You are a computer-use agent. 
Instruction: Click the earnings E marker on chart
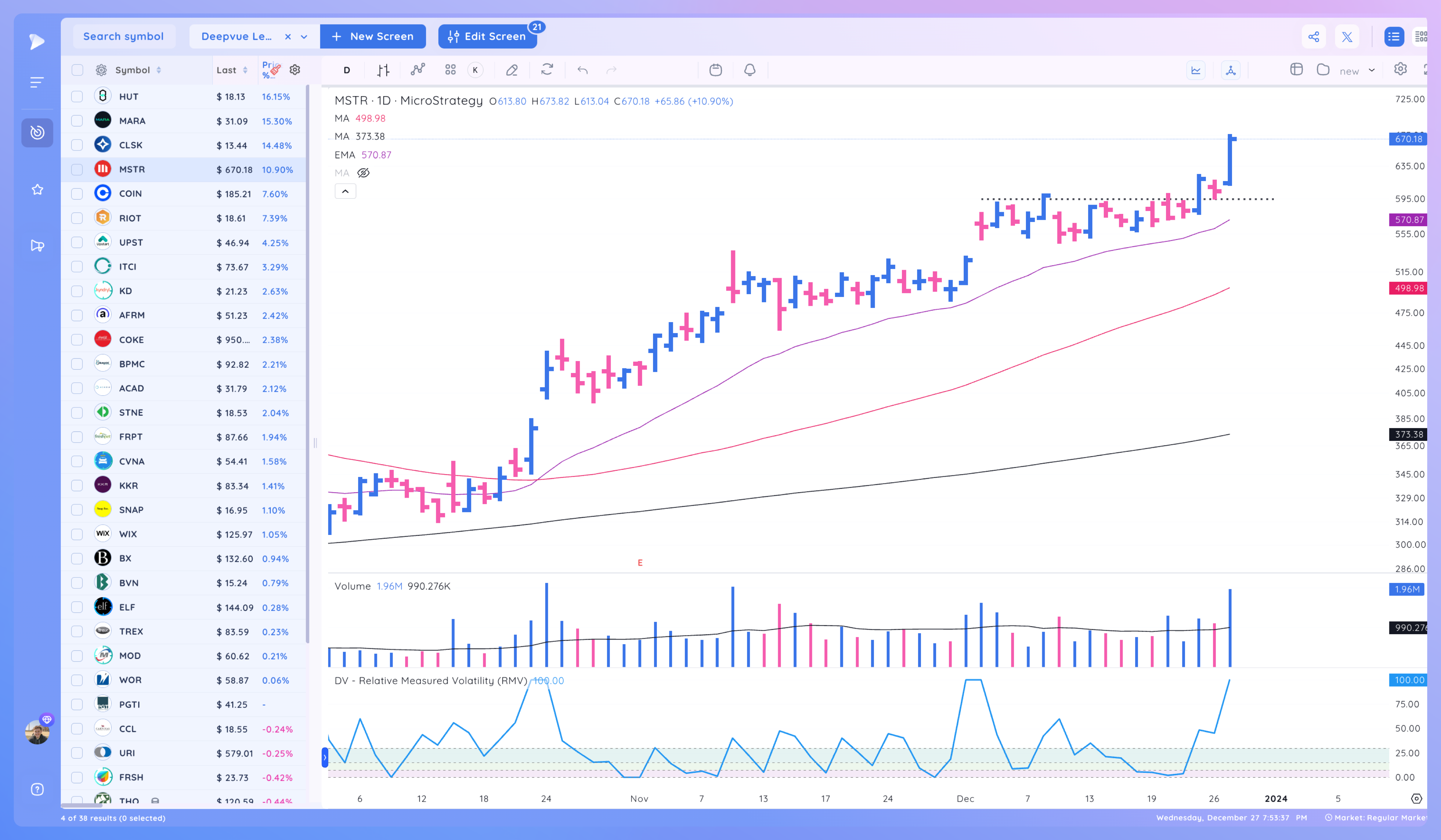640,563
